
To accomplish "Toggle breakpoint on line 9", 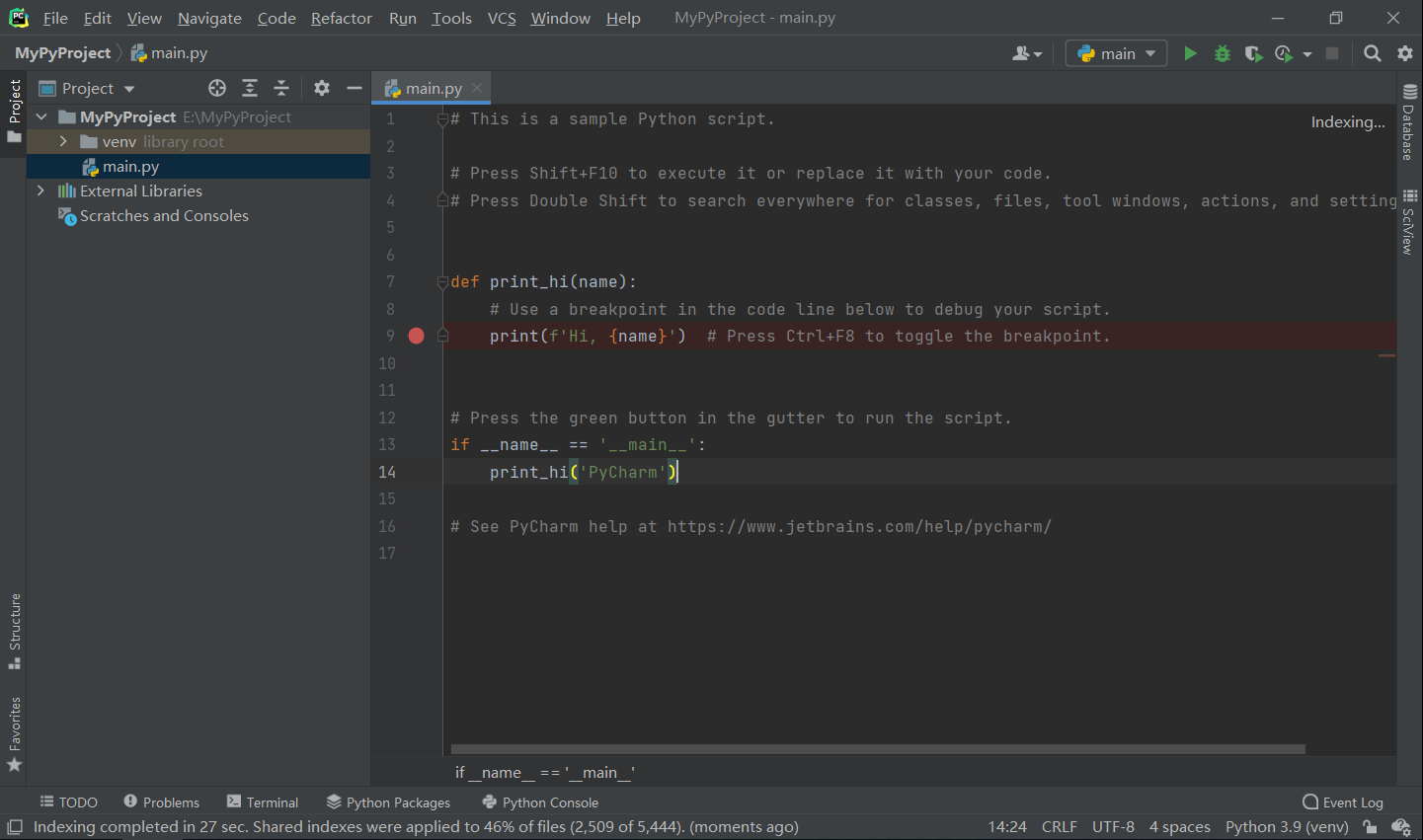I will 417,336.
